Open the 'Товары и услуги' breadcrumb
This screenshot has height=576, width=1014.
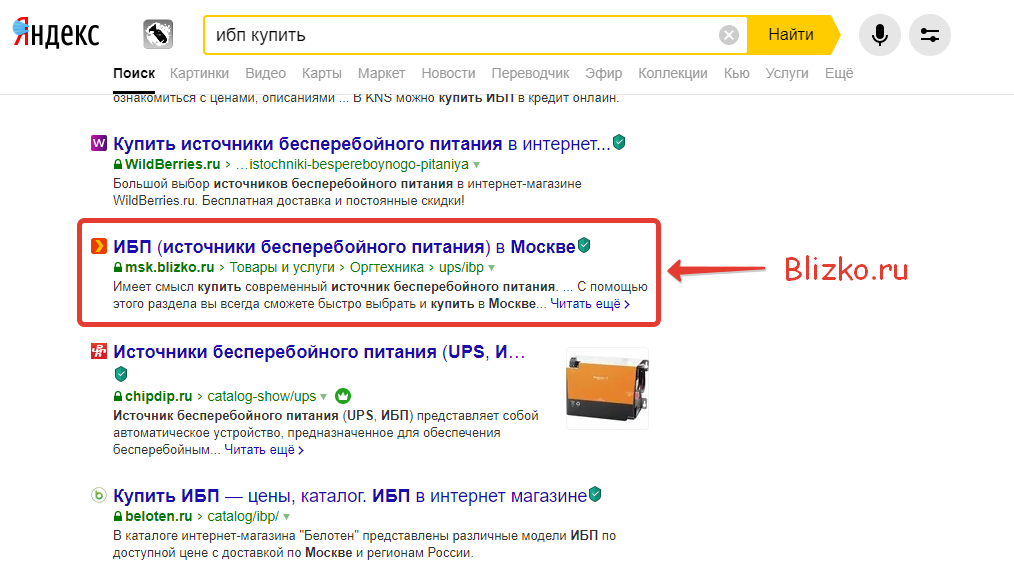[282, 267]
